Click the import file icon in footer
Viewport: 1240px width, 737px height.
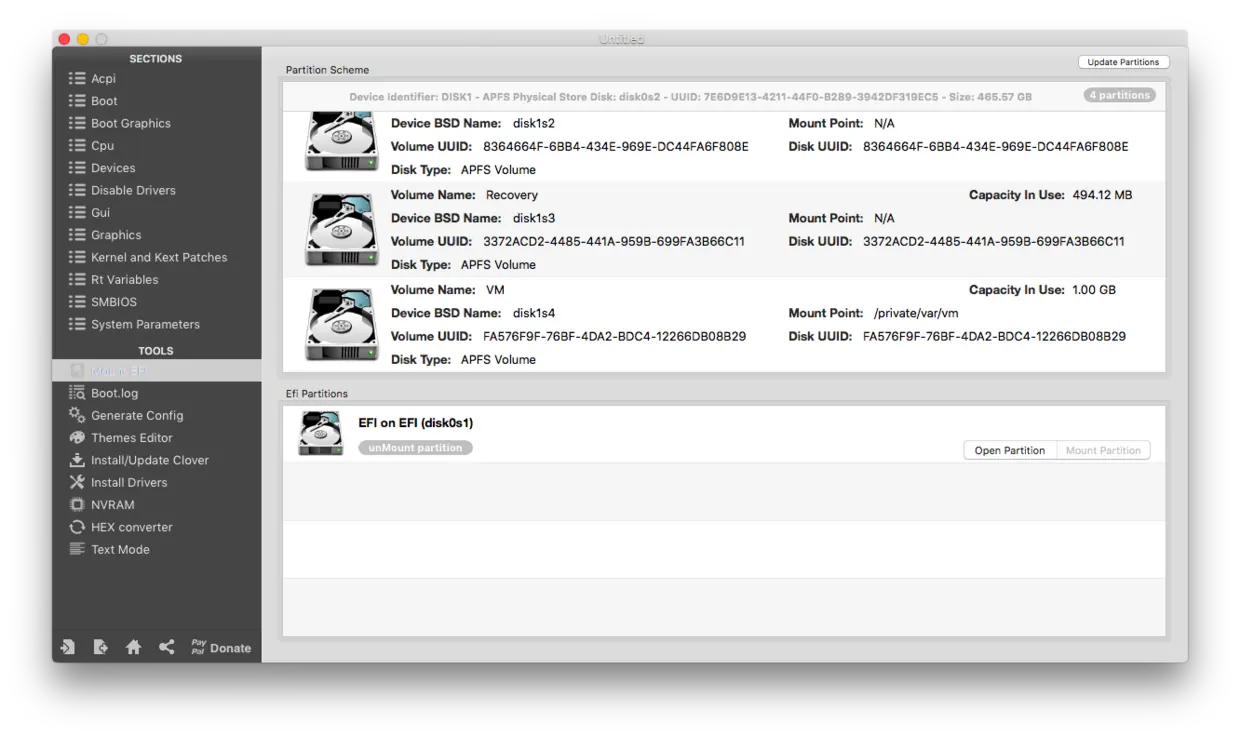tap(67, 647)
